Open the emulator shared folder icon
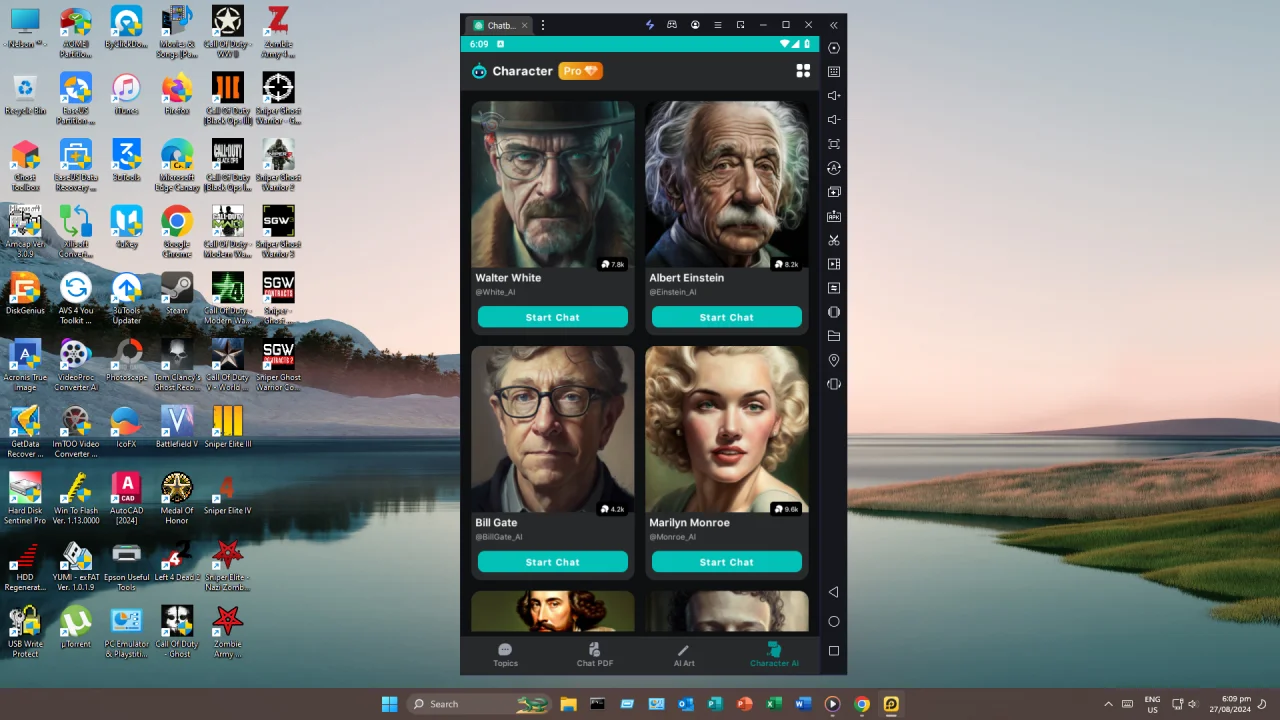This screenshot has width=1280, height=720. (834, 336)
